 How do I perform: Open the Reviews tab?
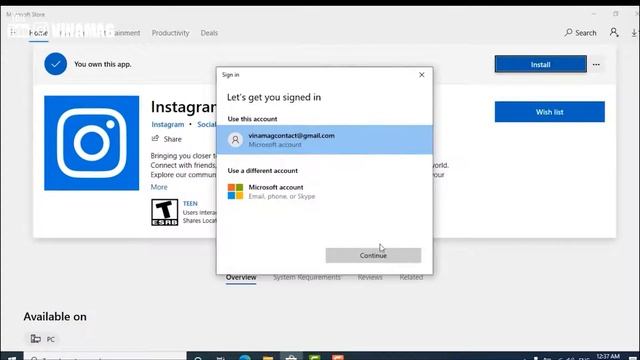click(x=370, y=278)
